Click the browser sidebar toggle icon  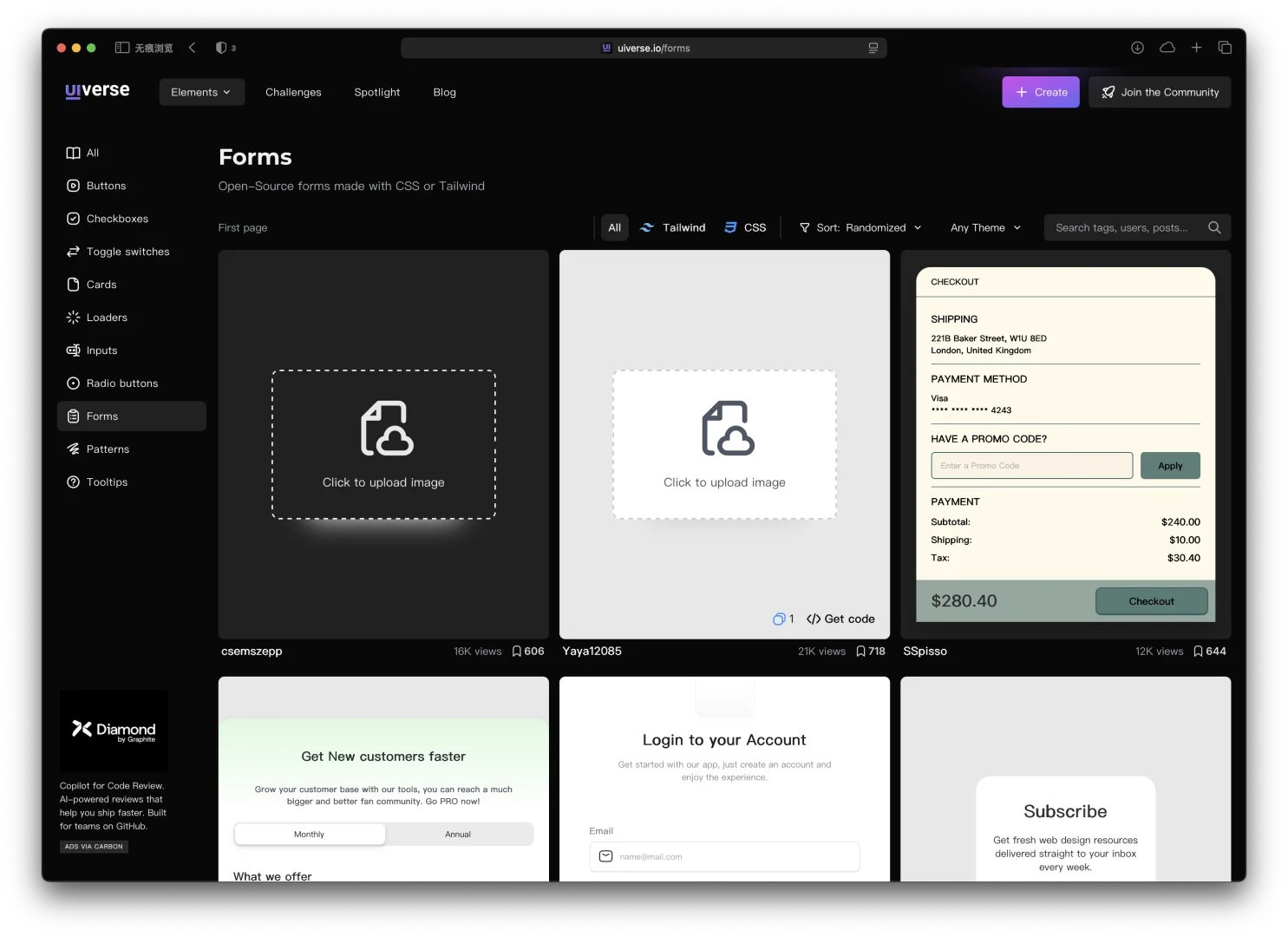tap(122, 48)
